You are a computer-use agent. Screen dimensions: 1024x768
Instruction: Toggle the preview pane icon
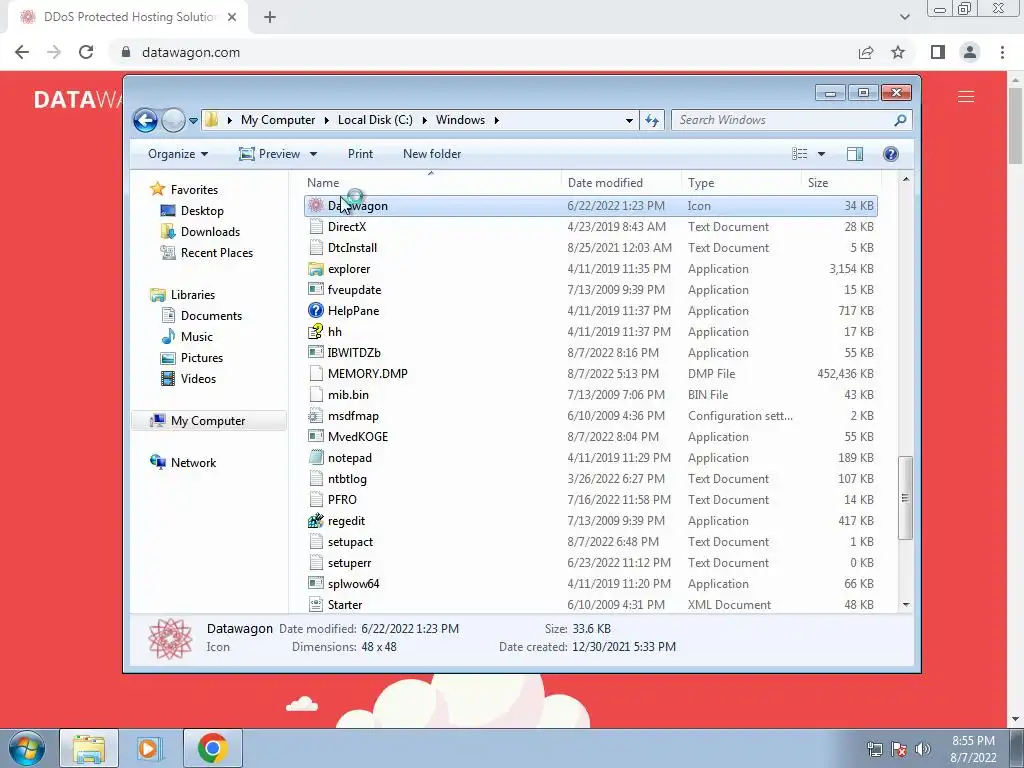[855, 154]
